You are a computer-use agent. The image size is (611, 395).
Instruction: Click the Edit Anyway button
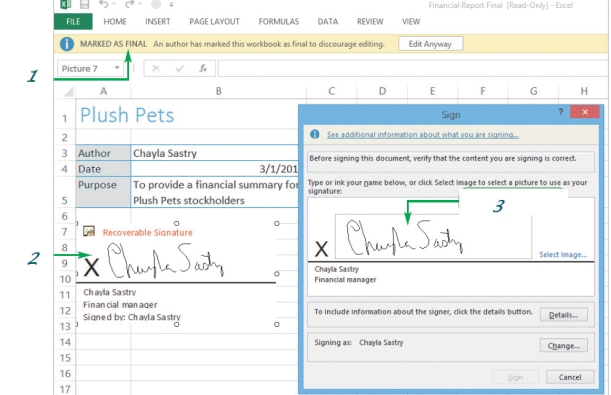[431, 44]
